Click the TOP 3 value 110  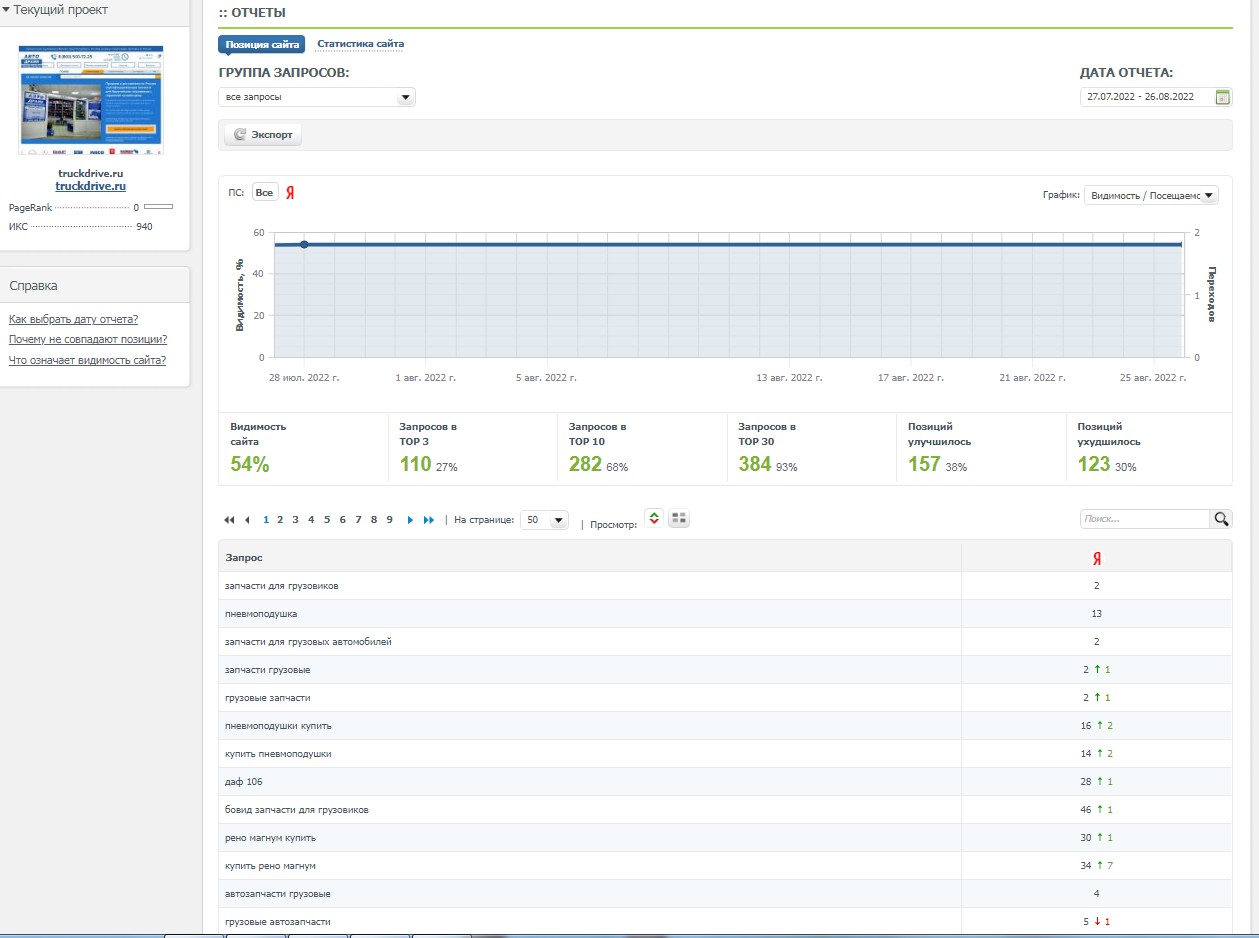click(x=415, y=464)
